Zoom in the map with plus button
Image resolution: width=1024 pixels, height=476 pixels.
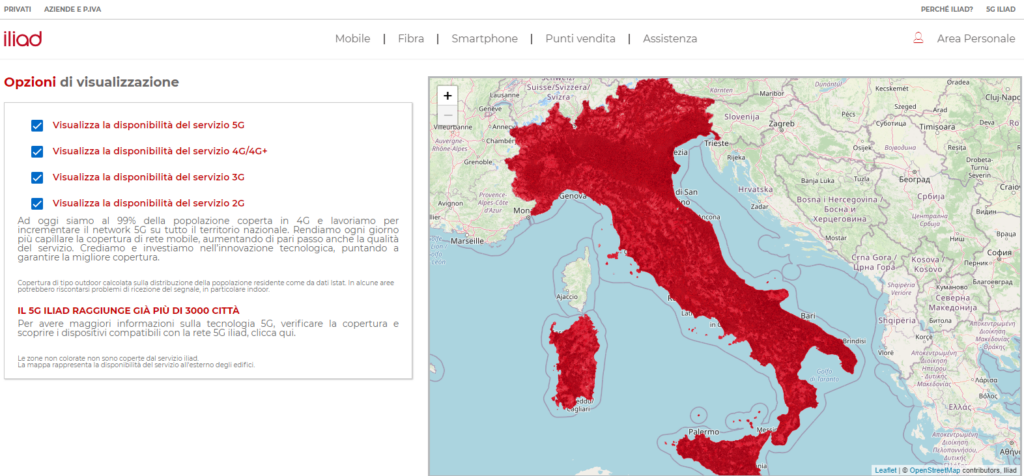(447, 95)
